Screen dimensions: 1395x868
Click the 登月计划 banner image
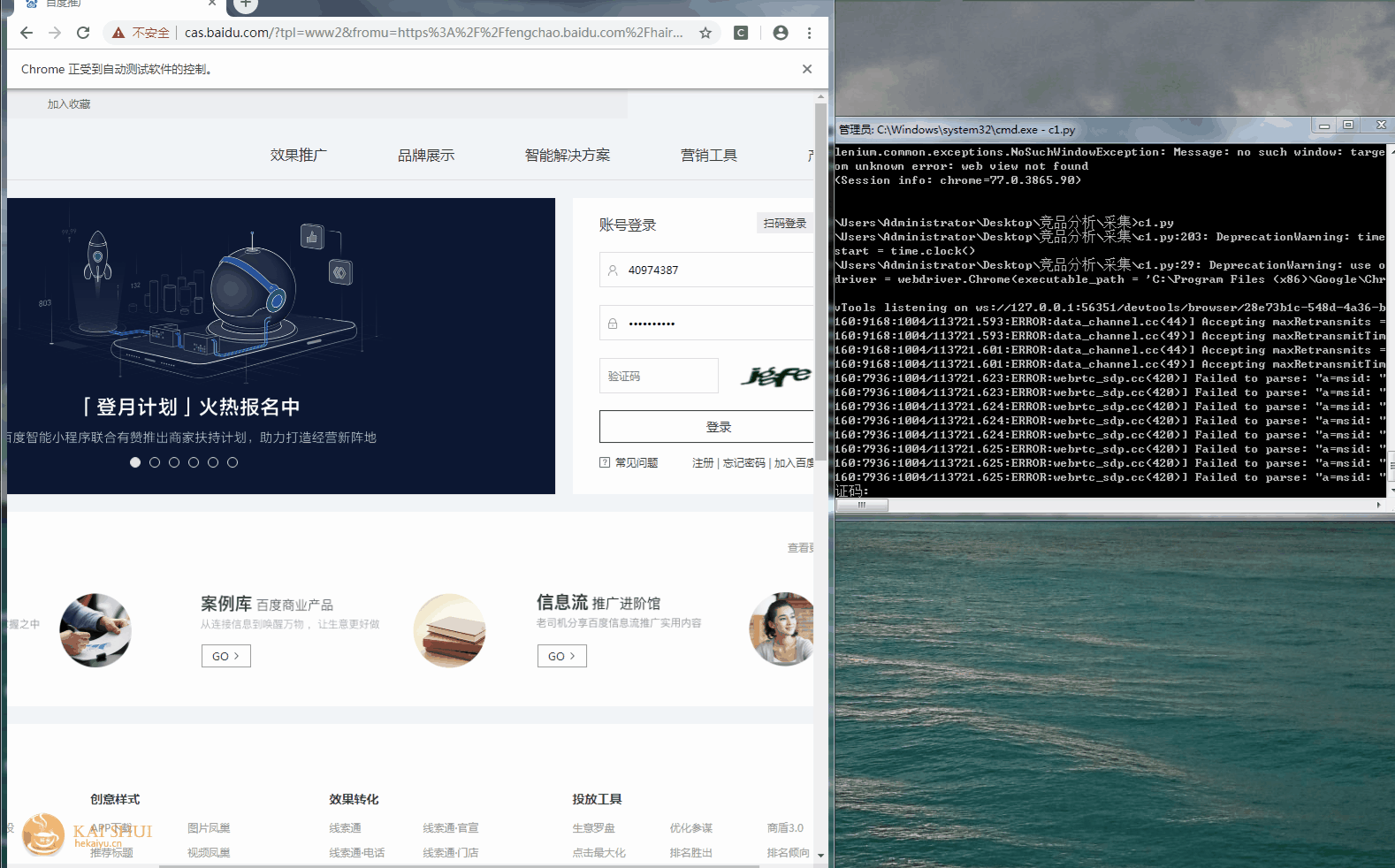tap(281, 346)
